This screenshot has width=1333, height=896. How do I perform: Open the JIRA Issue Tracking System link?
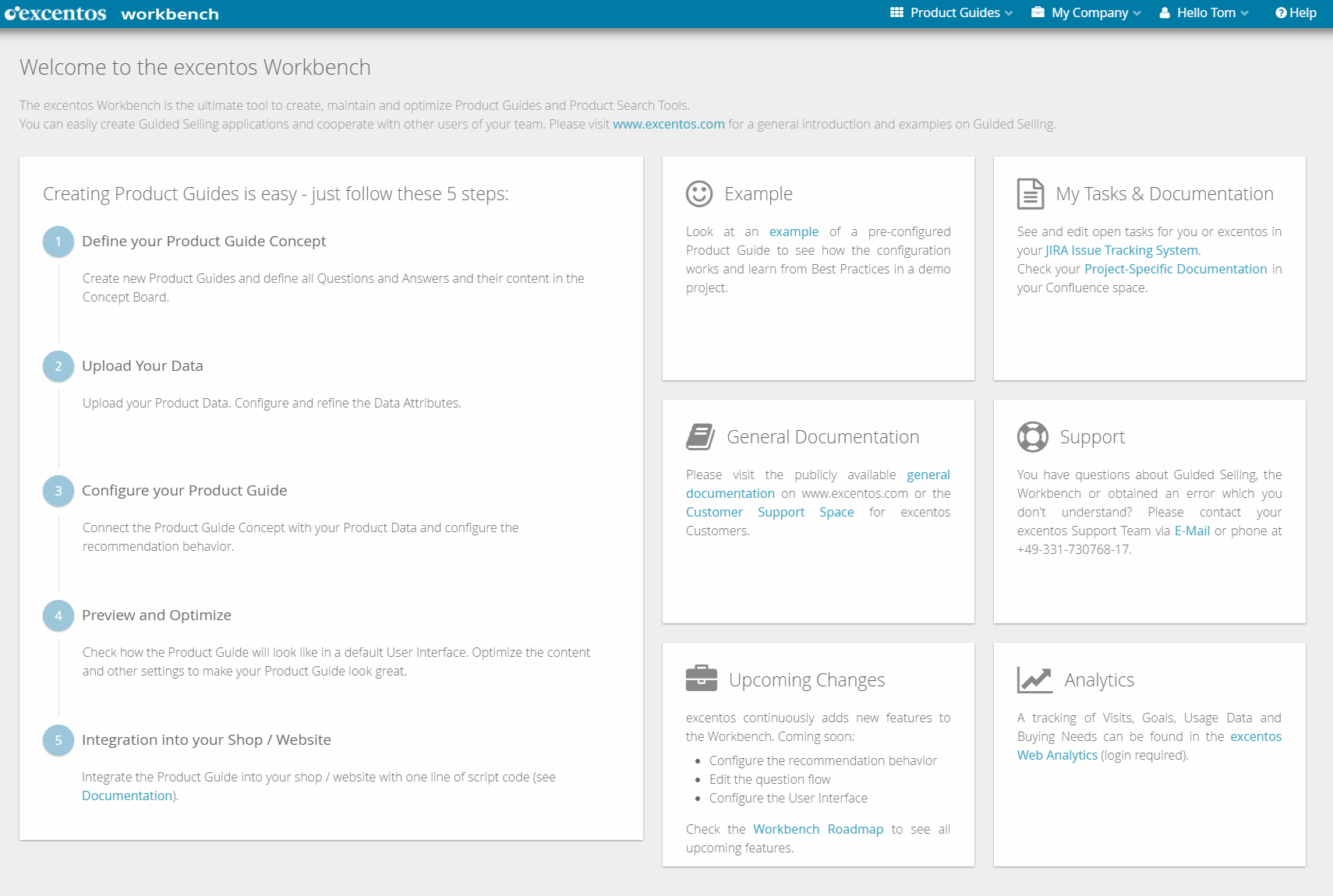(x=1122, y=250)
